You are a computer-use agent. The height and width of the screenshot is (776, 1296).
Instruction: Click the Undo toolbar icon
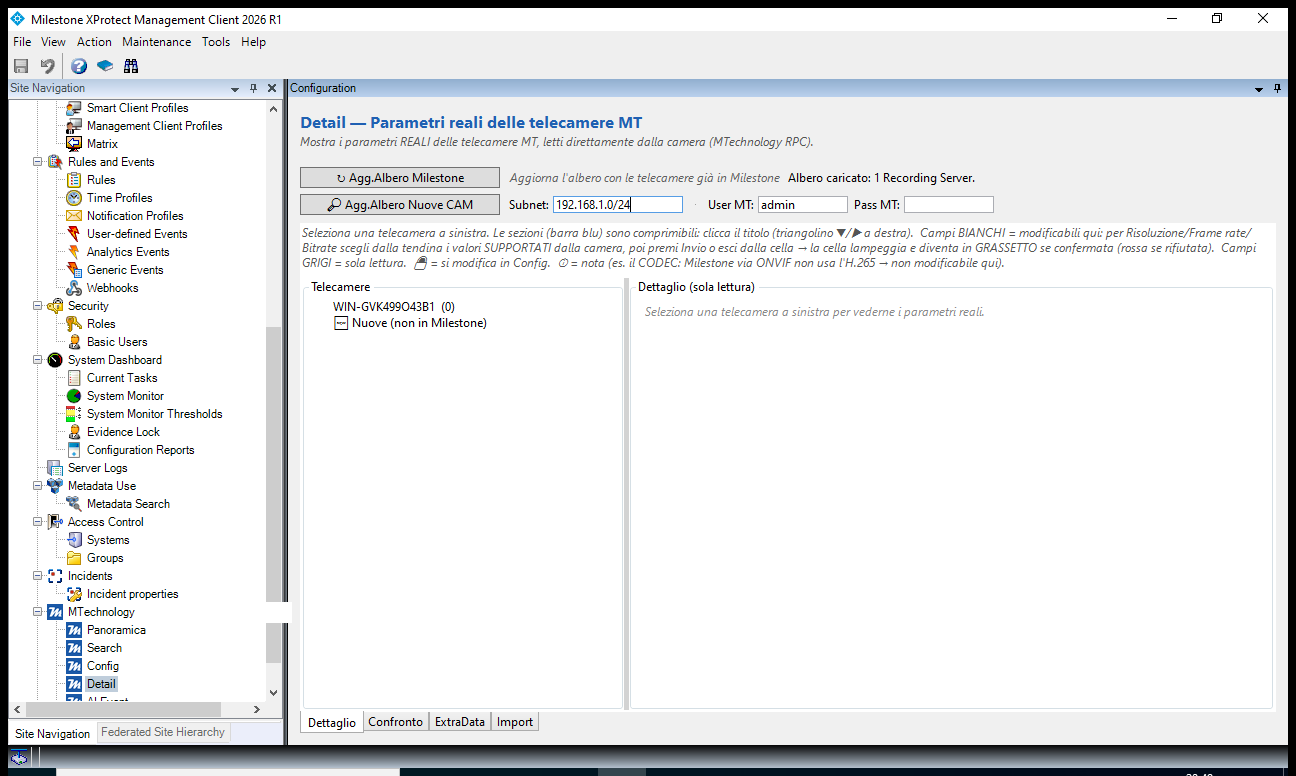pyautogui.click(x=47, y=66)
